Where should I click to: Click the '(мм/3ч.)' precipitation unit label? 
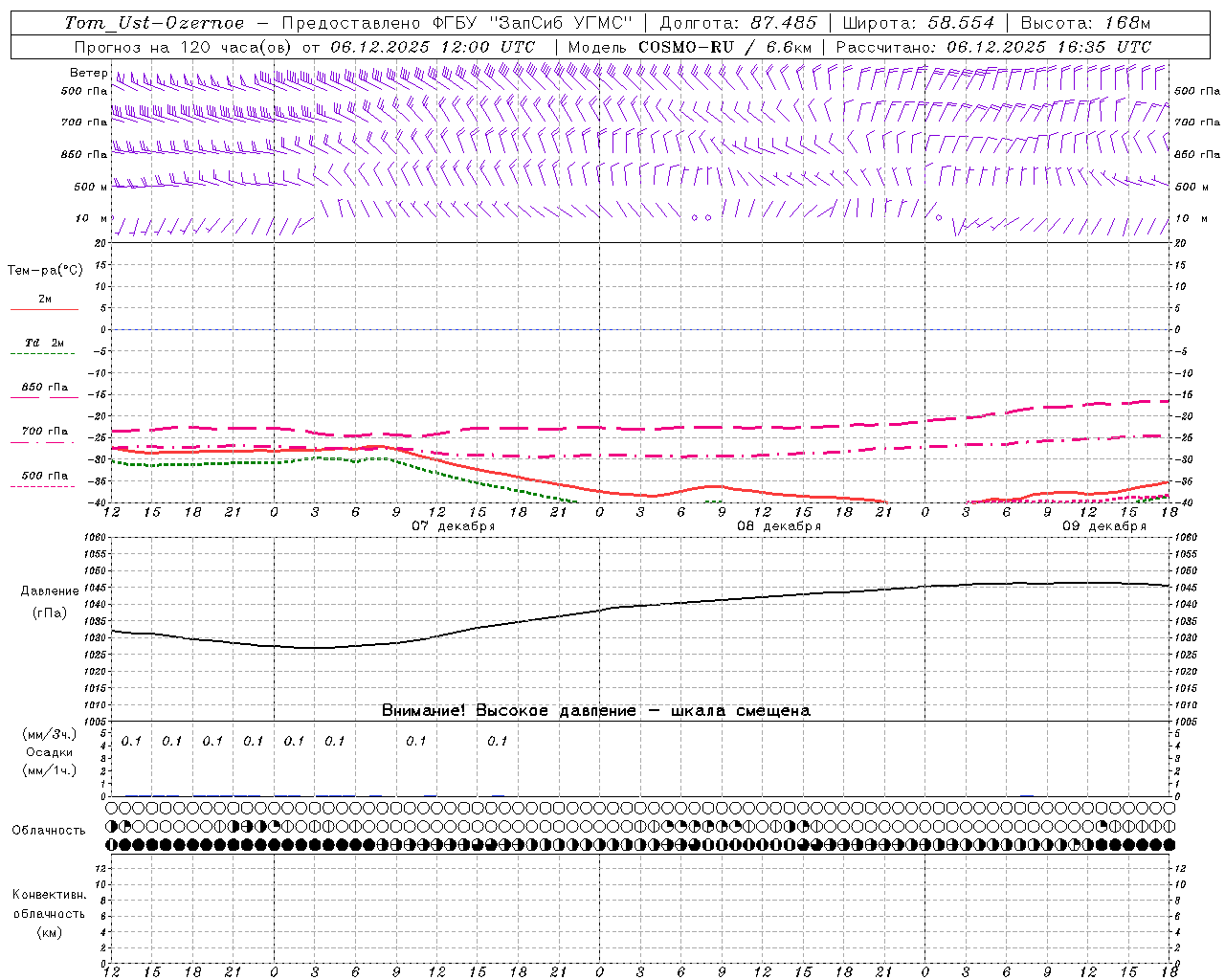pyautogui.click(x=50, y=734)
